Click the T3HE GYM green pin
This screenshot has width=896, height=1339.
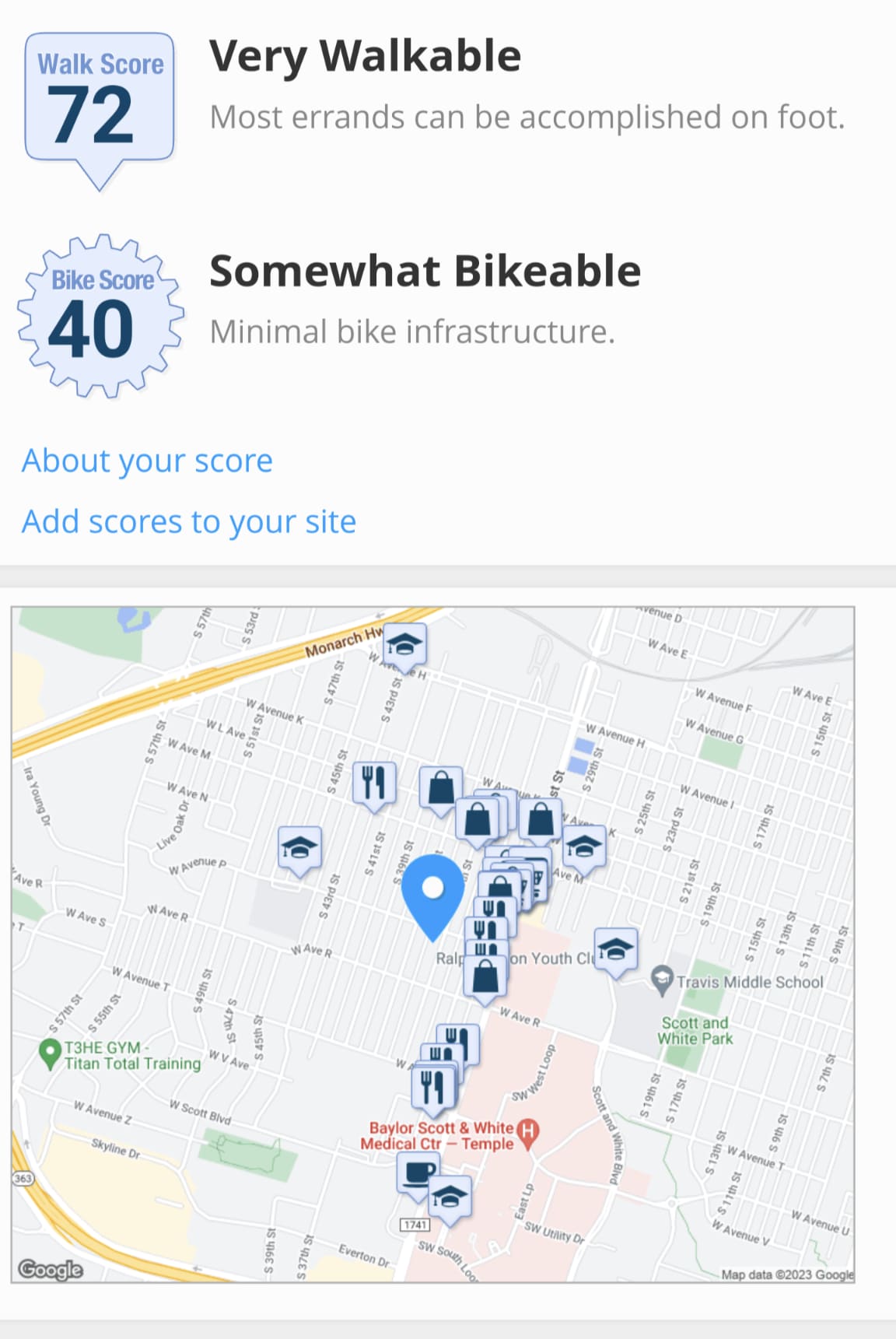[x=50, y=1053]
